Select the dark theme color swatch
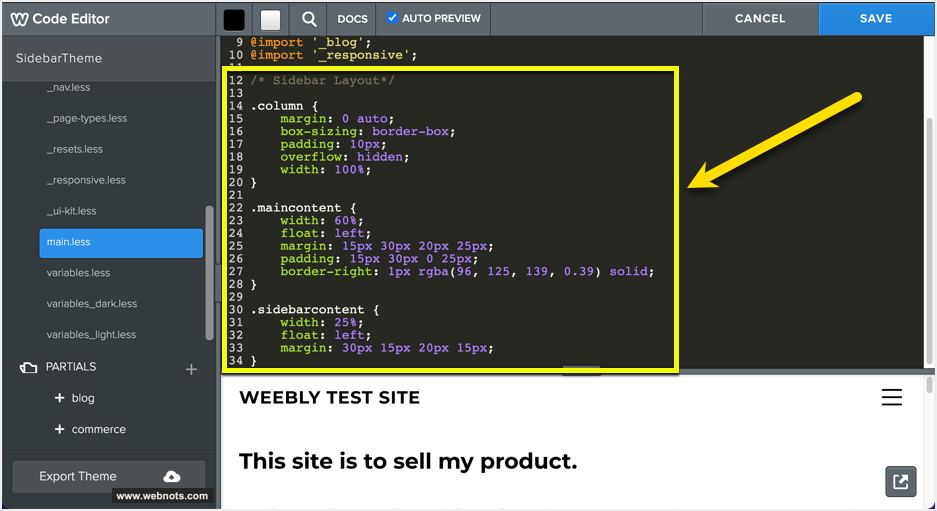 click(234, 19)
